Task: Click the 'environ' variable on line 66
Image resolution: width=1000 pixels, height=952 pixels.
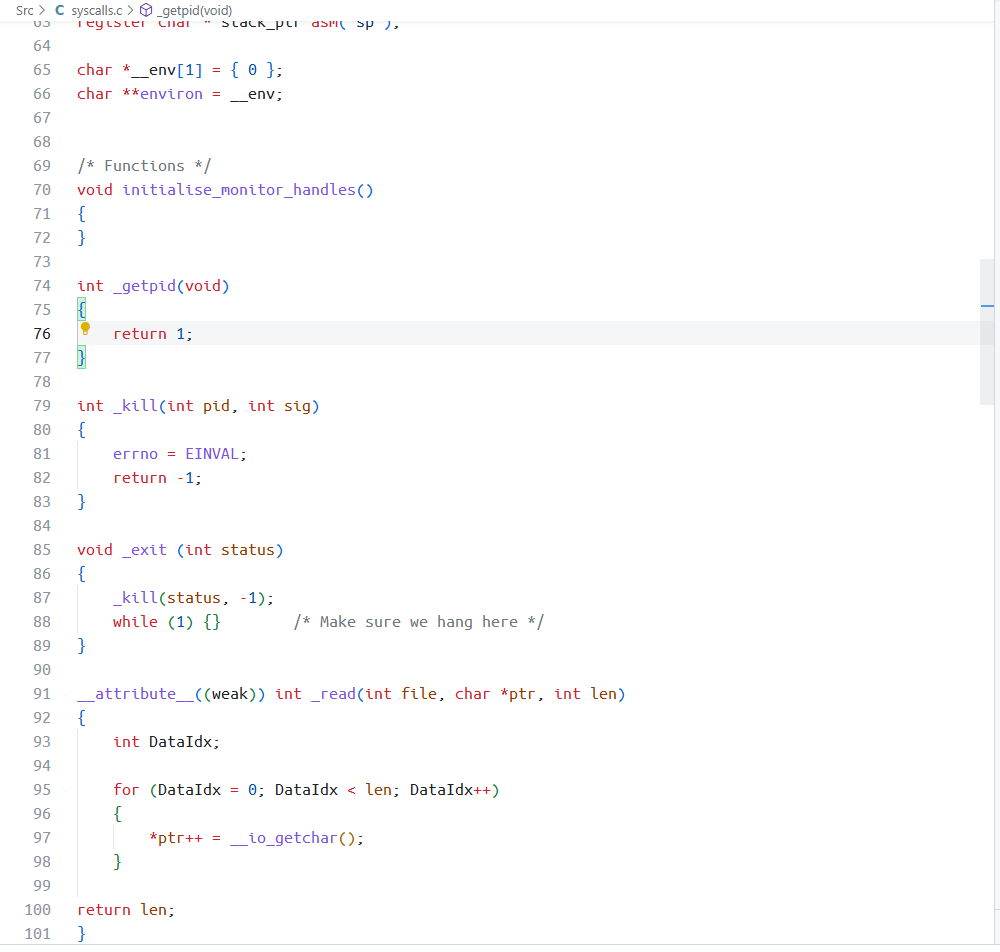Action: click(x=171, y=94)
